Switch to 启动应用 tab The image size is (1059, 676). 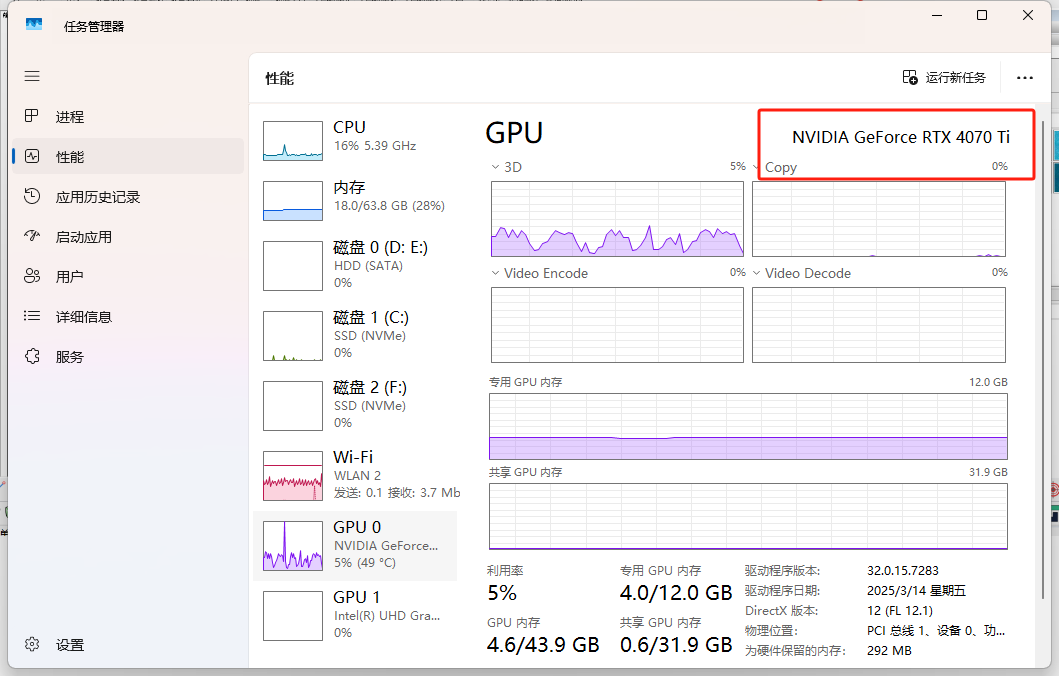pyautogui.click(x=128, y=236)
